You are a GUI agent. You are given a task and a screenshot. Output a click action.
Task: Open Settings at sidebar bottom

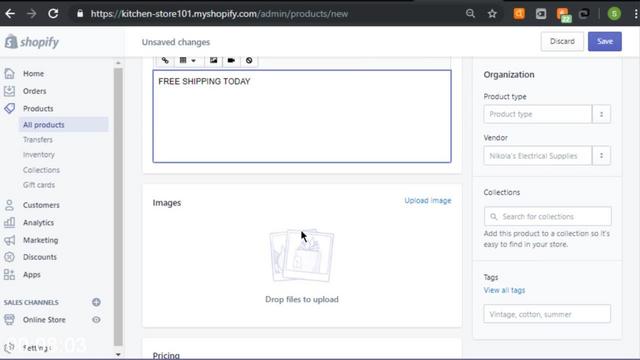[36, 348]
